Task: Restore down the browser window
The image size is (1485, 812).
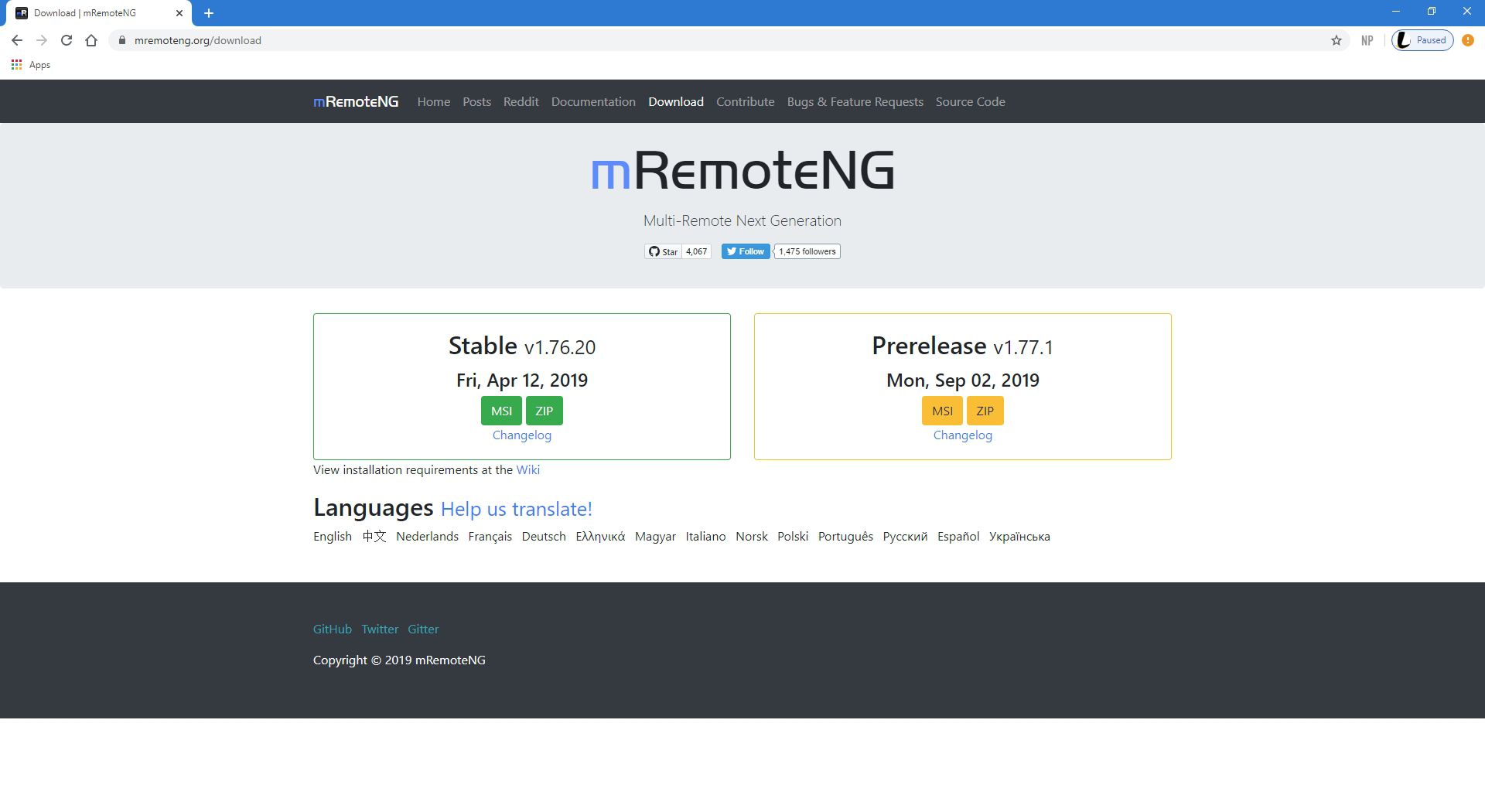Action: 1432,12
